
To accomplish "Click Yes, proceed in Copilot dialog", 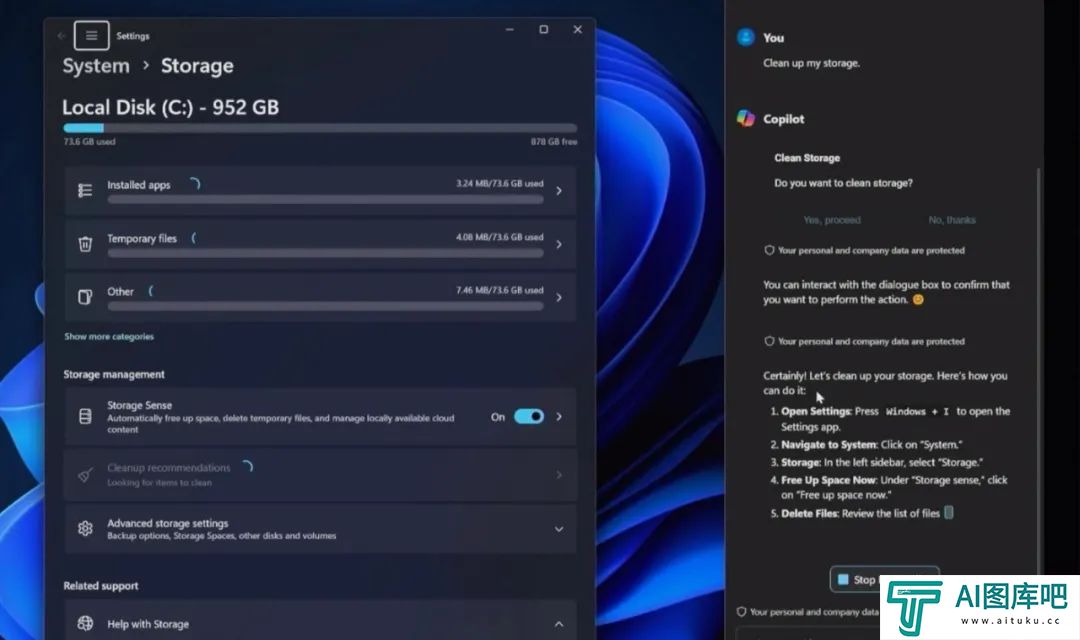I will (x=832, y=220).
